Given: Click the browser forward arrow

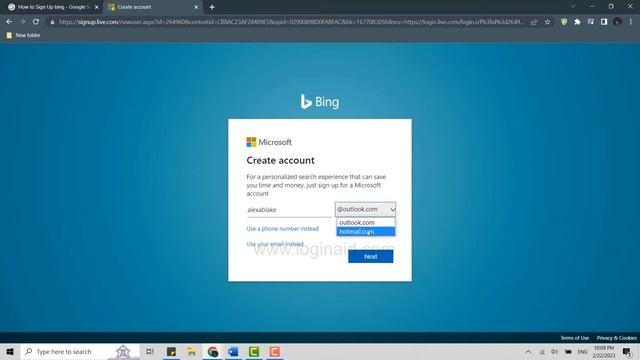Looking at the screenshot, I should tap(22, 22).
